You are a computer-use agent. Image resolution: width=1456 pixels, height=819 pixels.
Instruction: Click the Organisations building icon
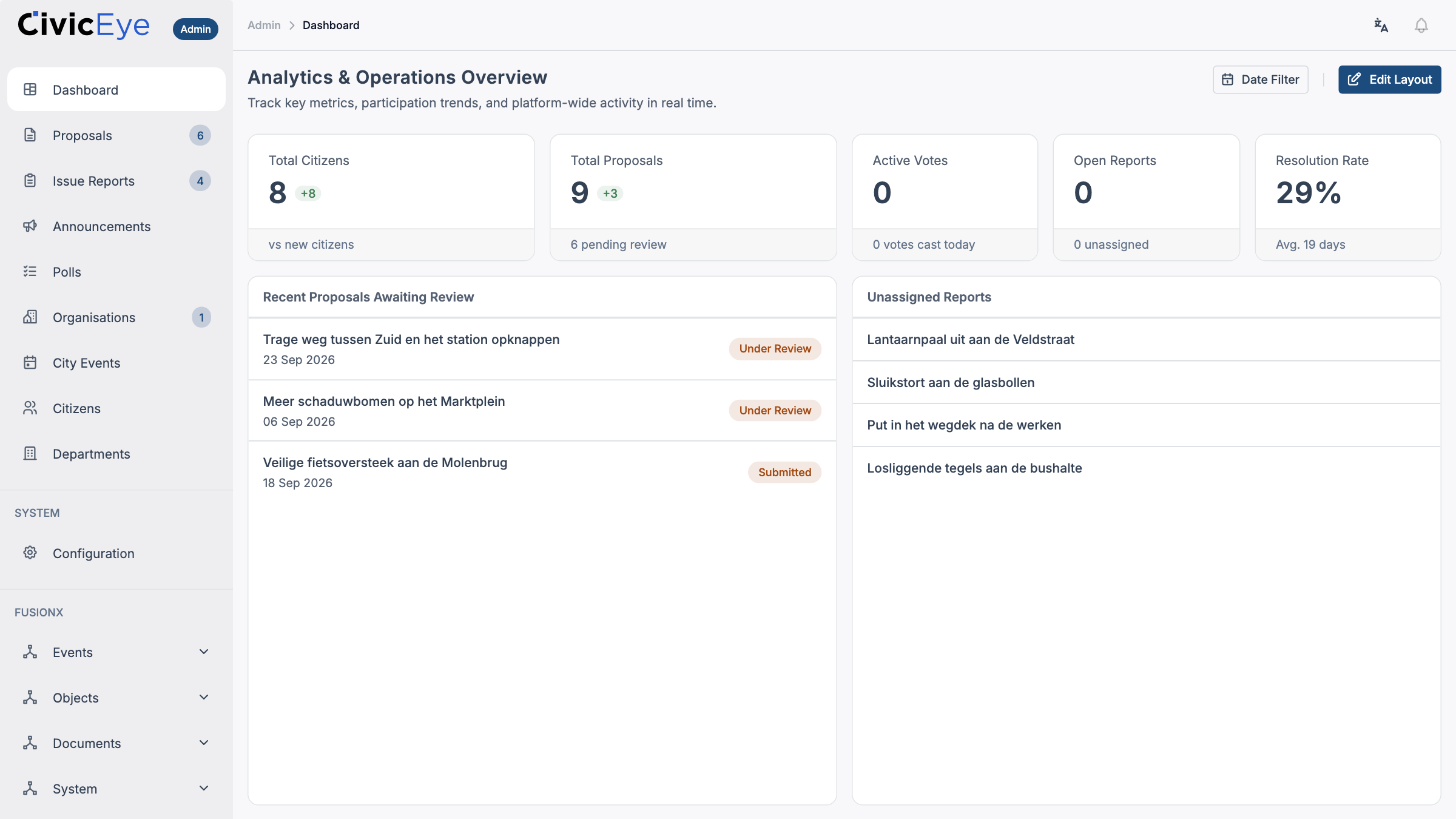pos(30,317)
